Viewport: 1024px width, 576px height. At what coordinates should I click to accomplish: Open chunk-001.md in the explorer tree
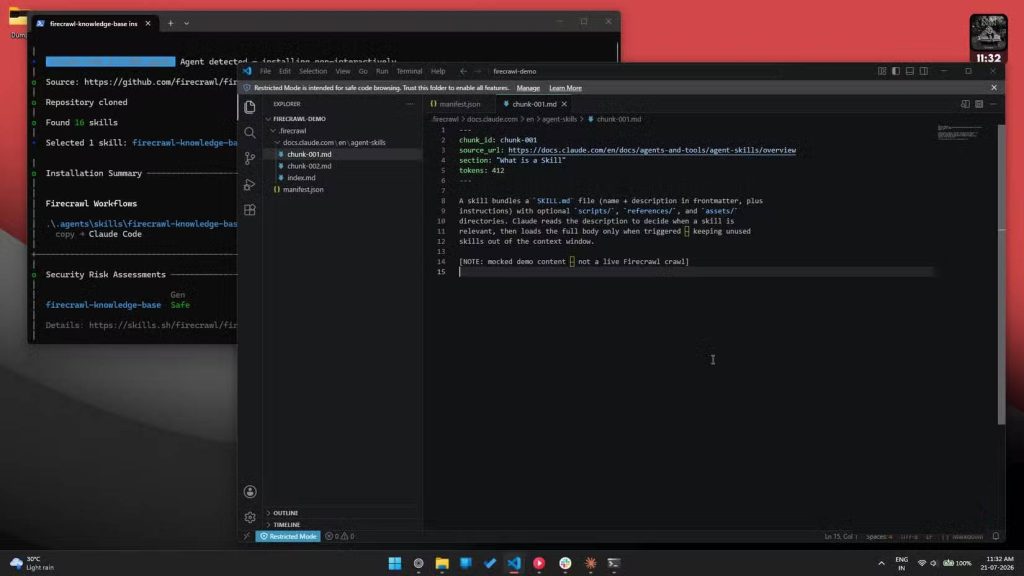[343, 154]
